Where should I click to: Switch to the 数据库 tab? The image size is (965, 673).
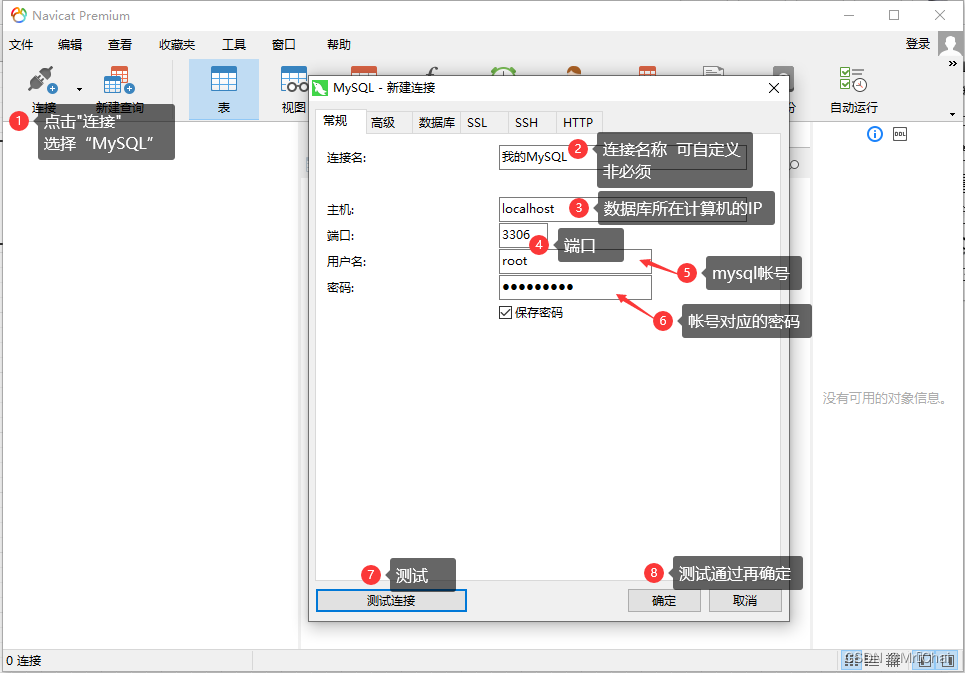[x=436, y=123]
